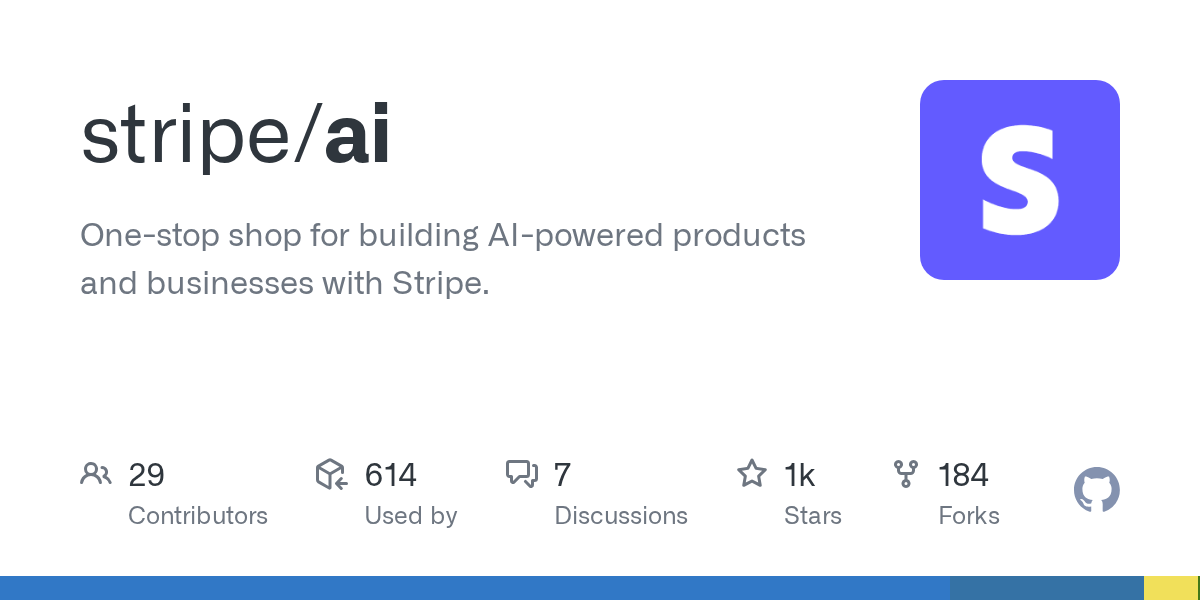Click the yellow language bar segment
The image size is (1200, 600).
(1170, 588)
